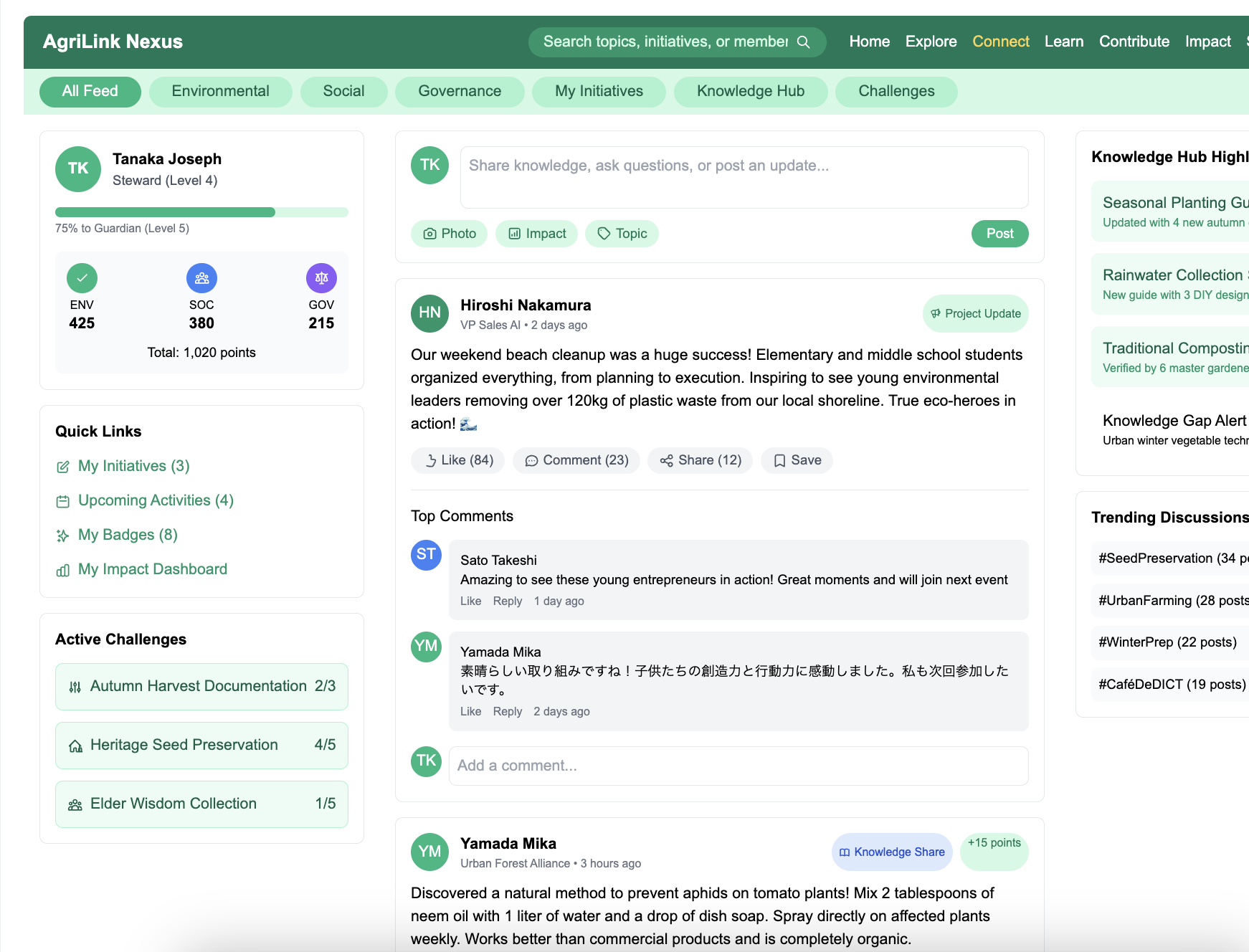Open the Knowledge Hub tab
1249x952 pixels.
(x=751, y=92)
